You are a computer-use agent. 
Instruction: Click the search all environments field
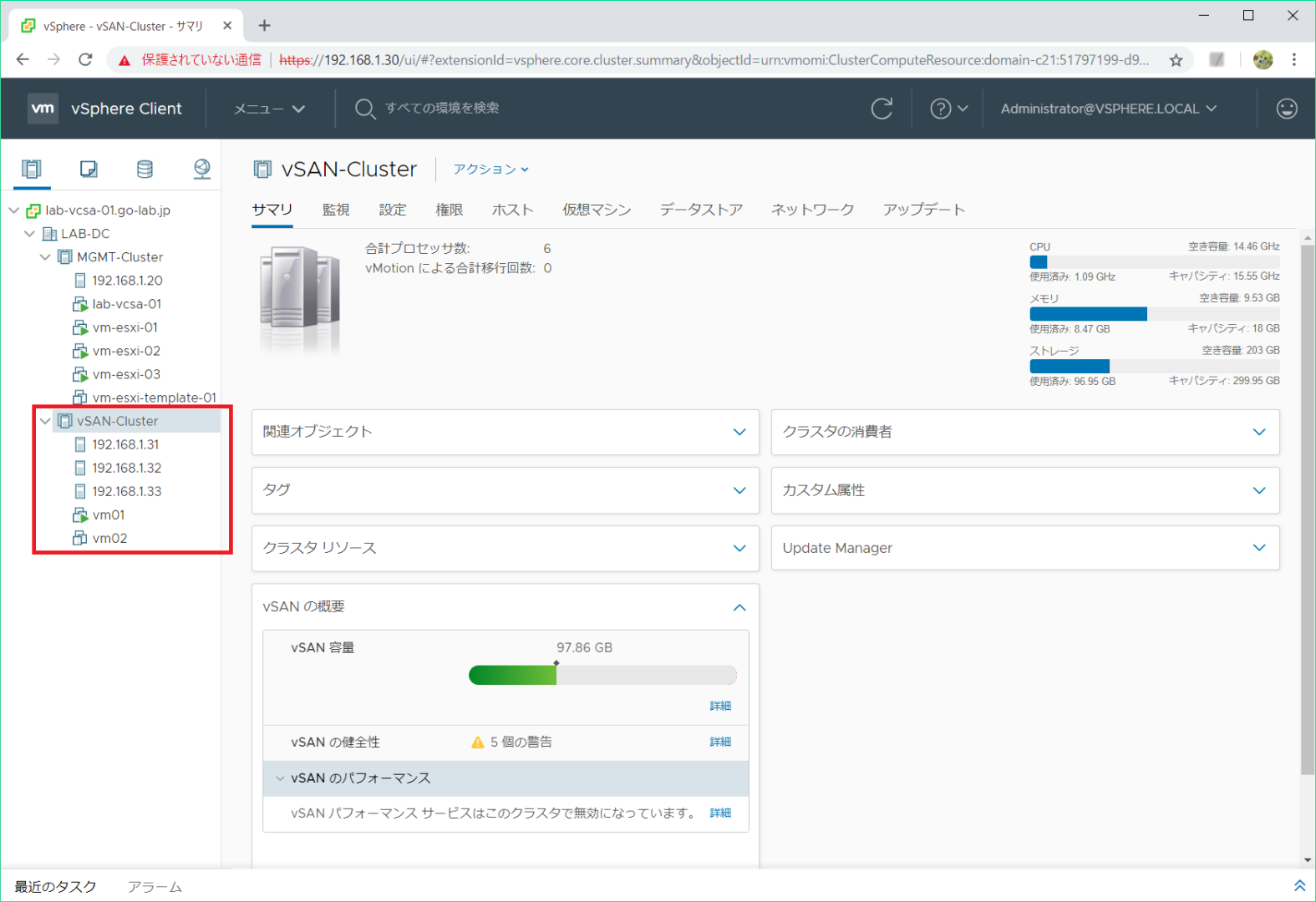(x=443, y=108)
